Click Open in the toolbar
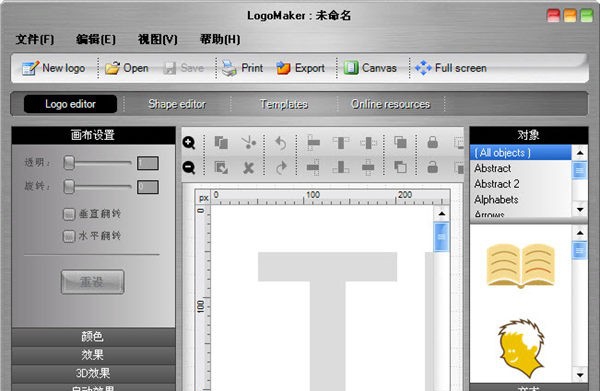The height and width of the screenshot is (391, 600). (127, 68)
